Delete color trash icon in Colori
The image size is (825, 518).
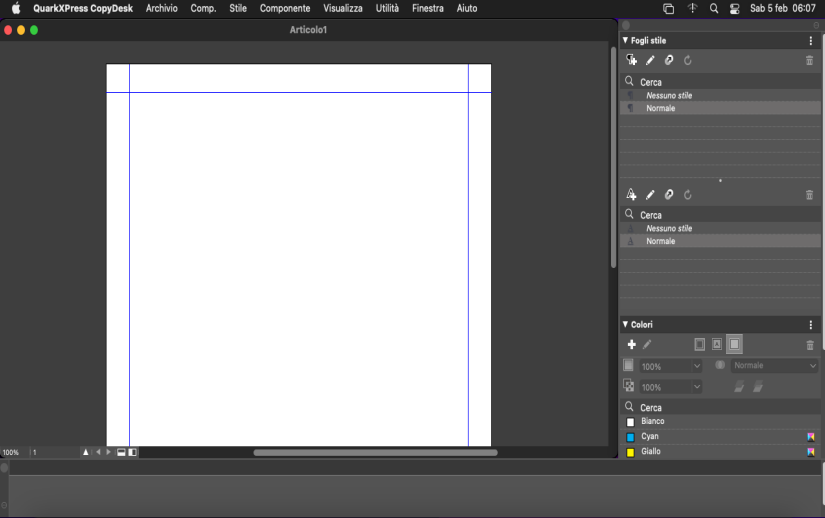point(810,345)
